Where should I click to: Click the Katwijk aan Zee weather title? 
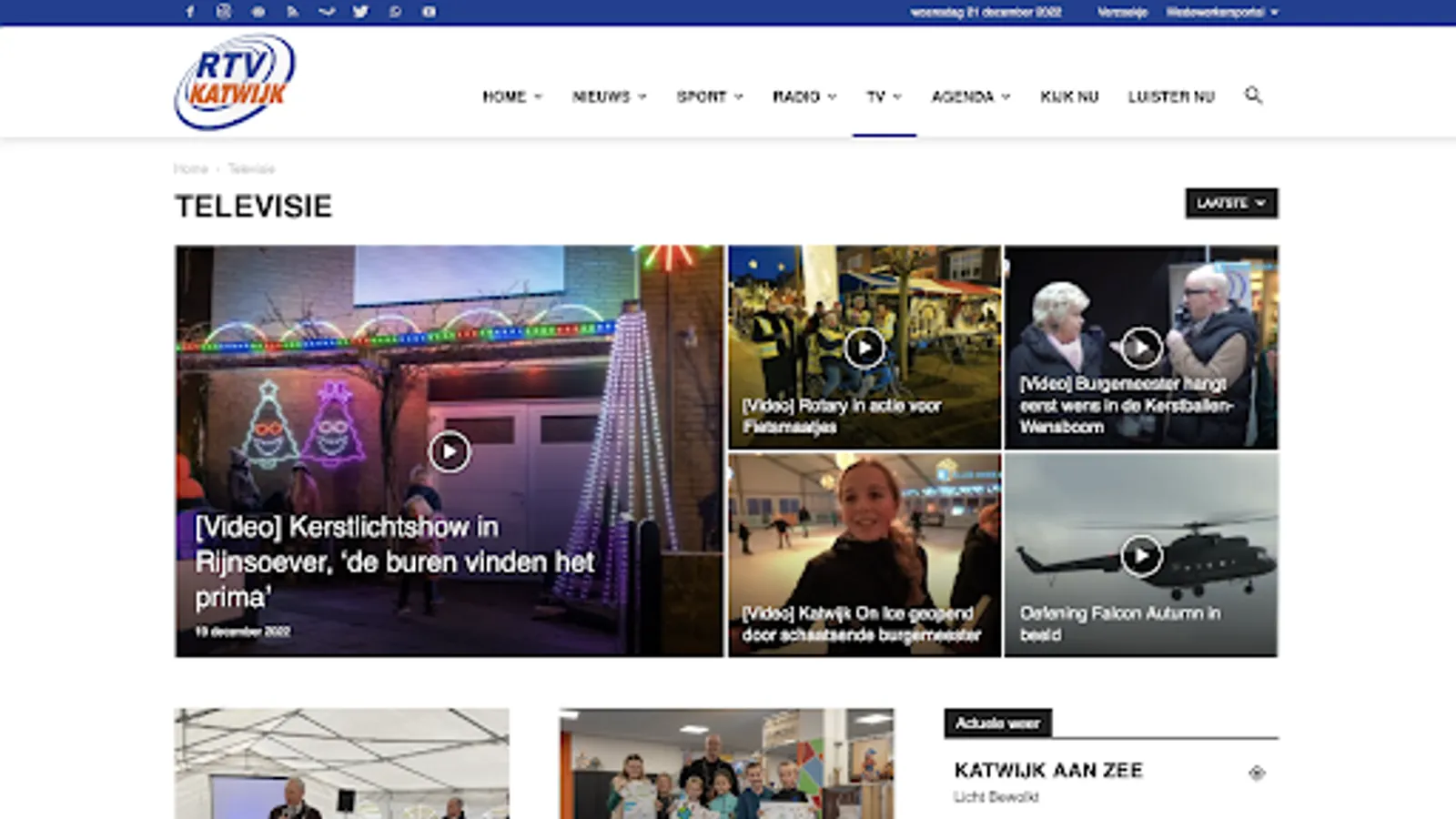[1048, 770]
